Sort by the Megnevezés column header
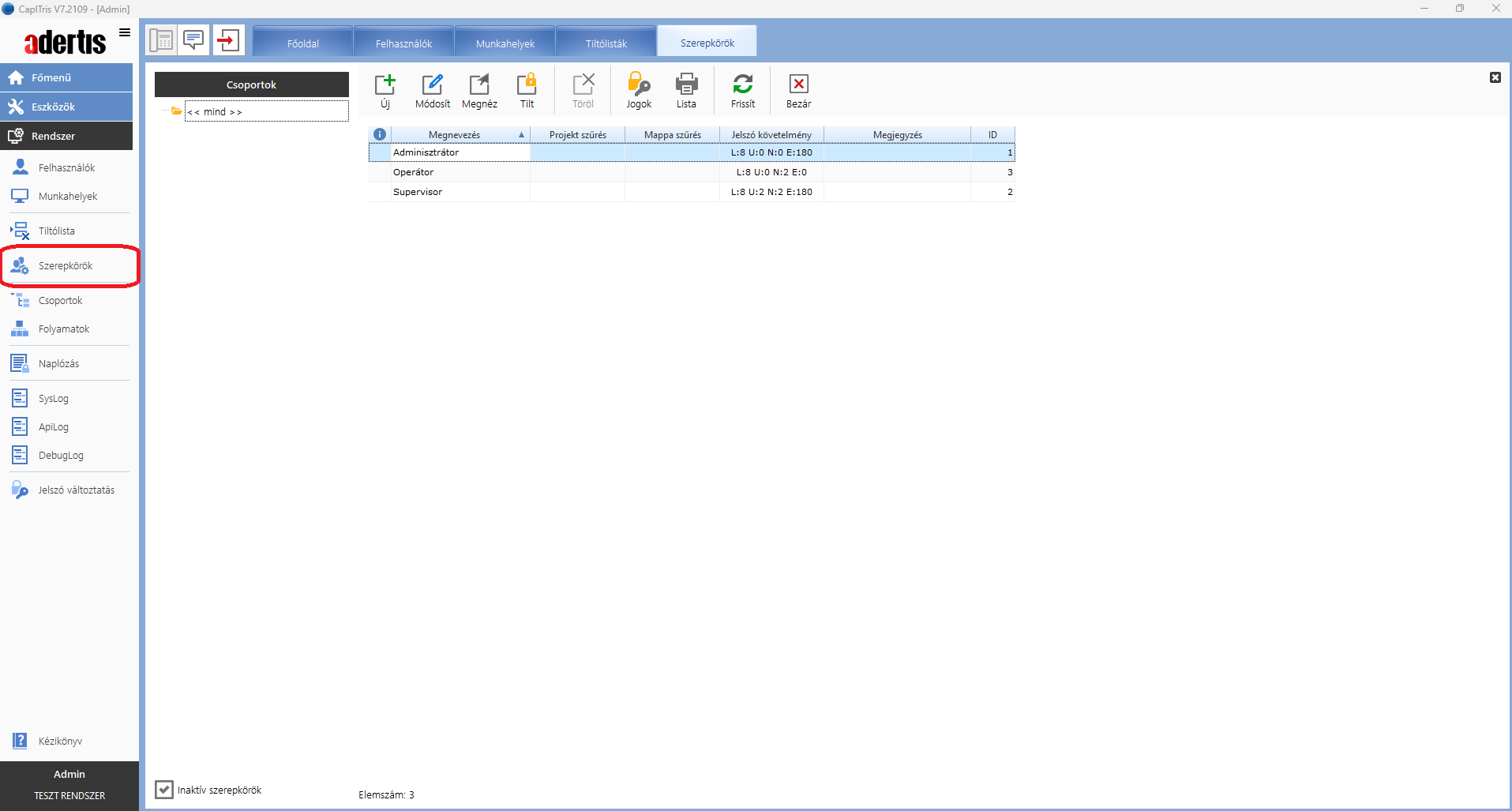The image size is (1512, 811). coord(454,135)
